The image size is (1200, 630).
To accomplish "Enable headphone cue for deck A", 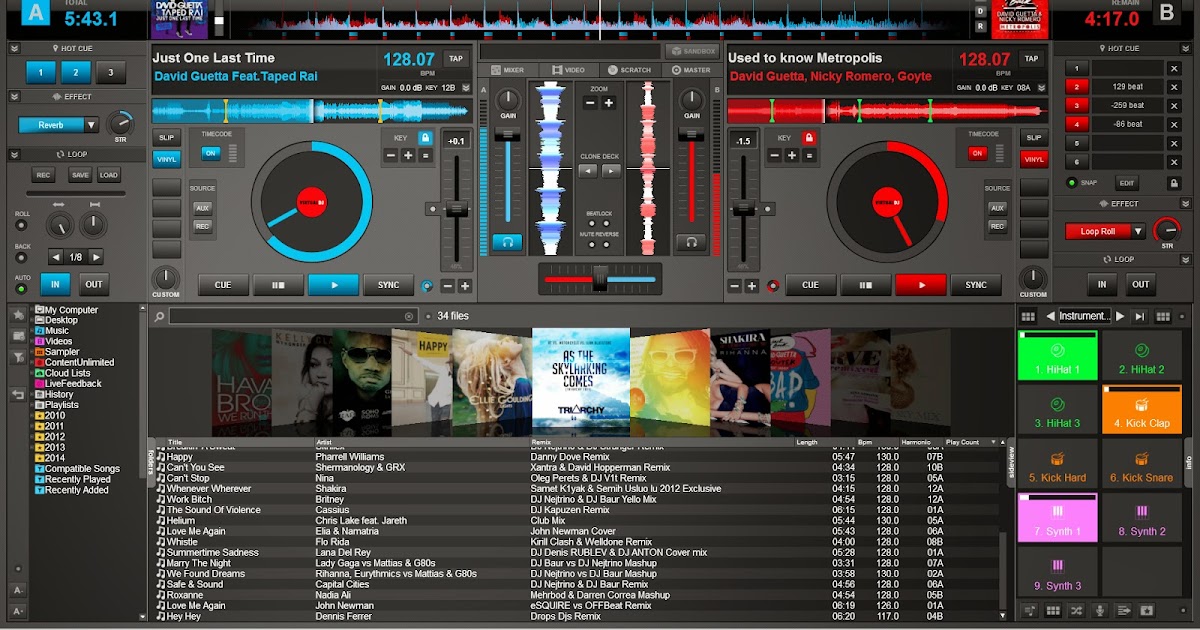I will click(x=508, y=242).
